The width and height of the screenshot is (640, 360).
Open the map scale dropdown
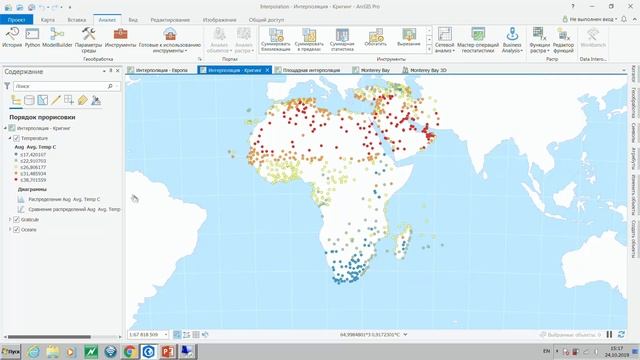coord(166,335)
